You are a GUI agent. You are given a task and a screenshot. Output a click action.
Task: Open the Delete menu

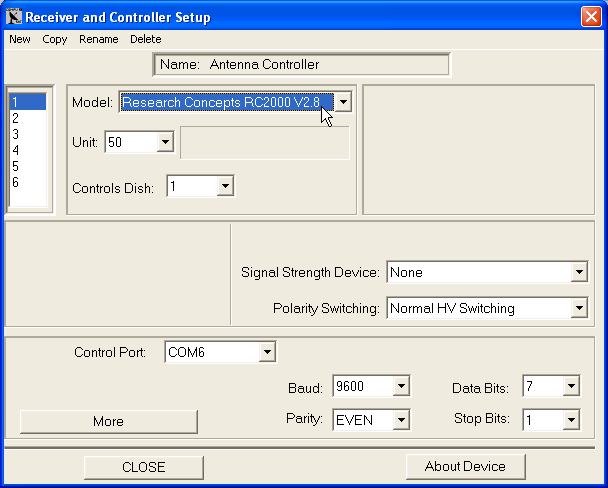[x=145, y=39]
